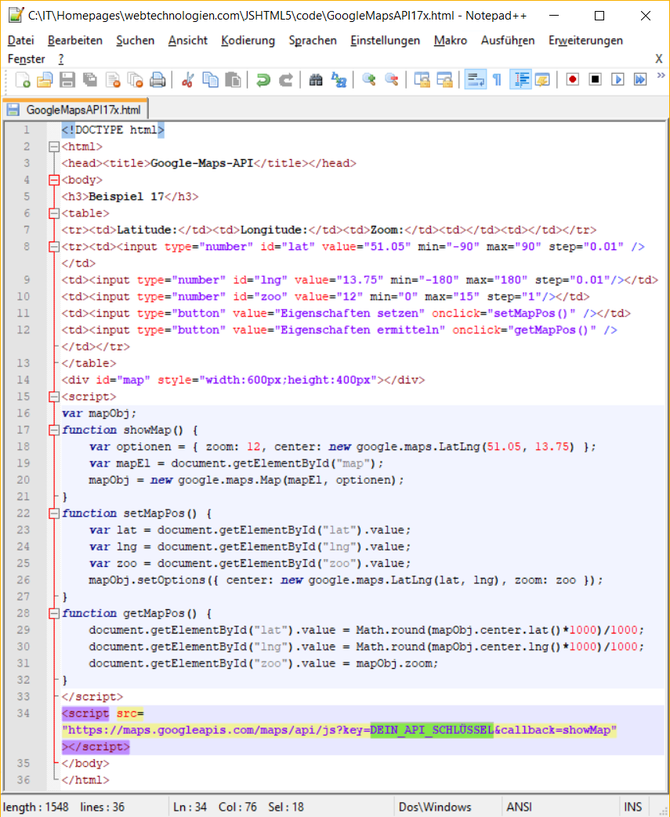Screen dimensions: 670x817
Task: Open the Ansicht menu
Action: [x=188, y=40]
